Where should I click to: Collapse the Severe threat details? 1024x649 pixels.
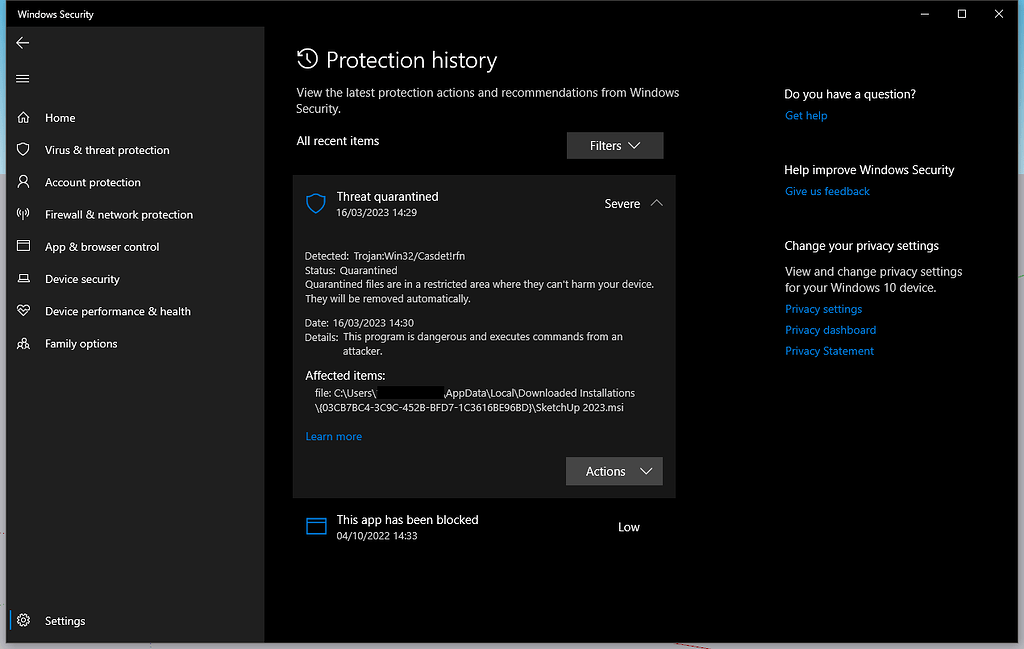pyautogui.click(x=659, y=203)
